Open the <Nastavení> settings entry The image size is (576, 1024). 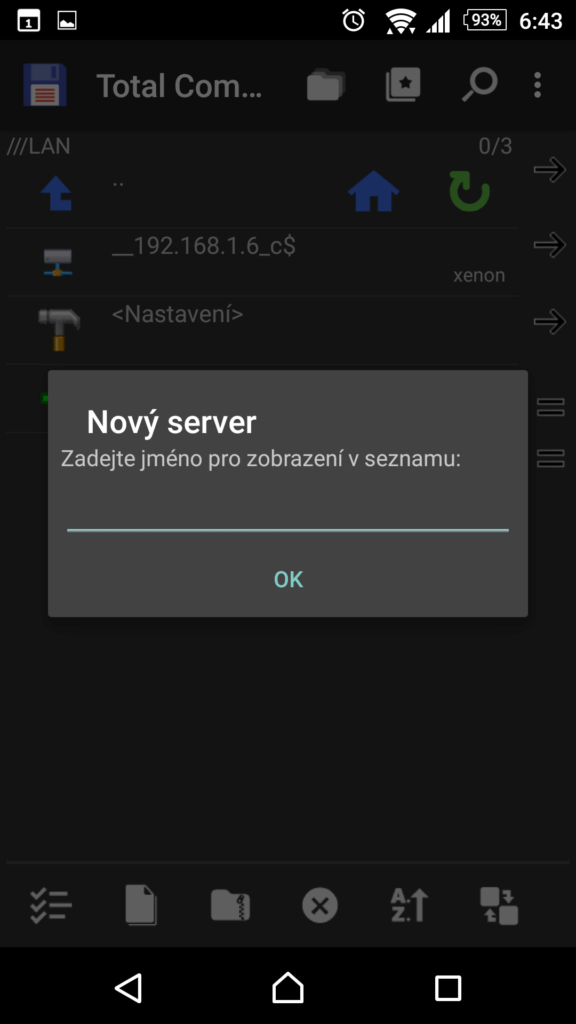262,330
